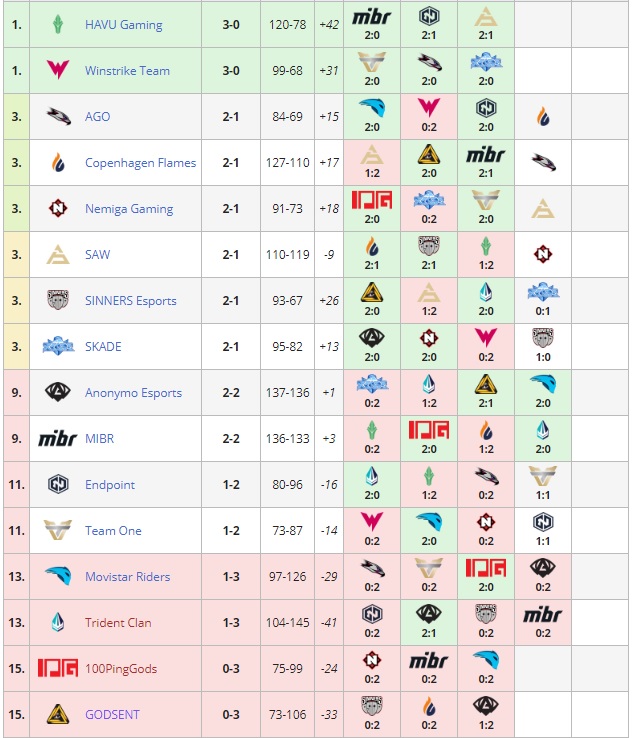Open the SAW team page link
Viewport: 633px width, 738px height.
[x=98, y=254]
